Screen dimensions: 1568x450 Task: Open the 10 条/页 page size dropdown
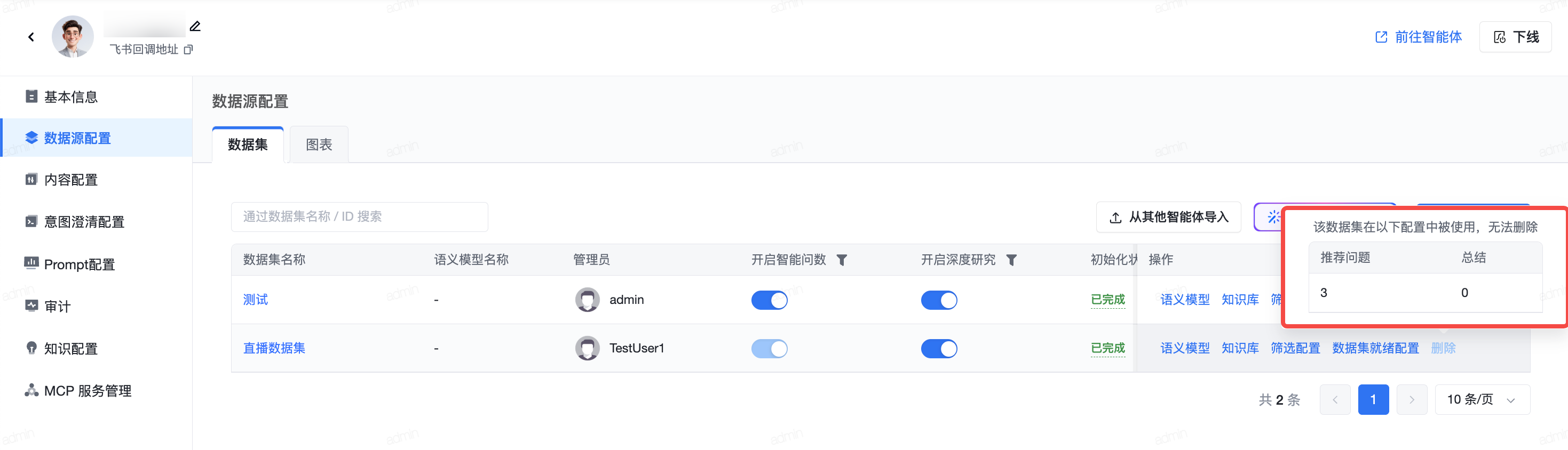tap(1482, 399)
